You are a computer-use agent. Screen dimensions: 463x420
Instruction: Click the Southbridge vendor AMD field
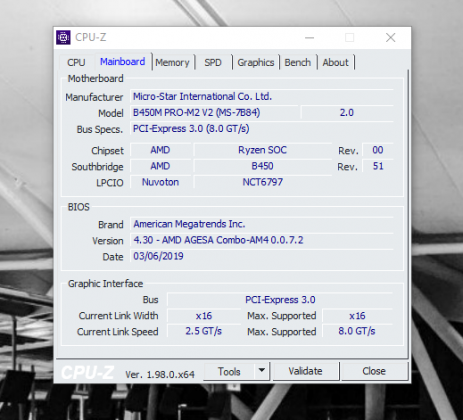(x=160, y=166)
